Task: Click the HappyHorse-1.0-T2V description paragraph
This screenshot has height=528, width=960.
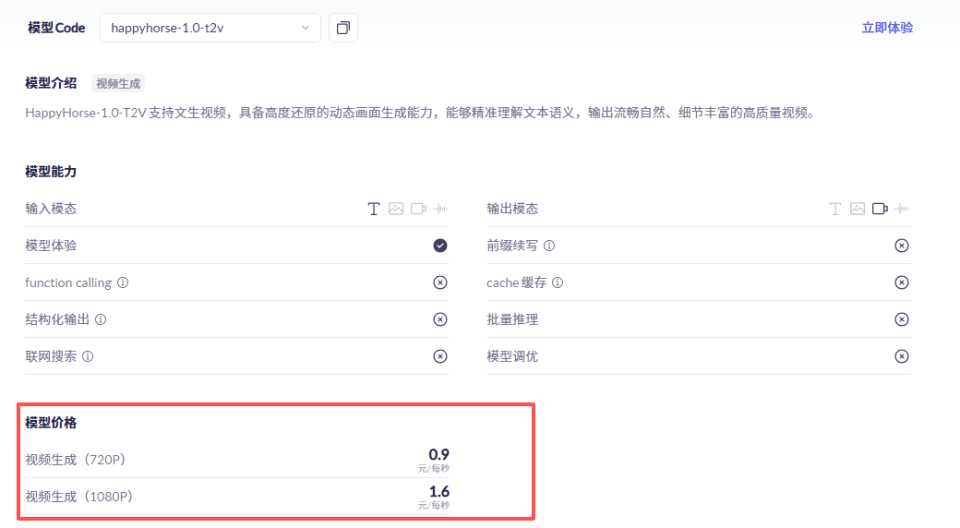Action: click(420, 113)
